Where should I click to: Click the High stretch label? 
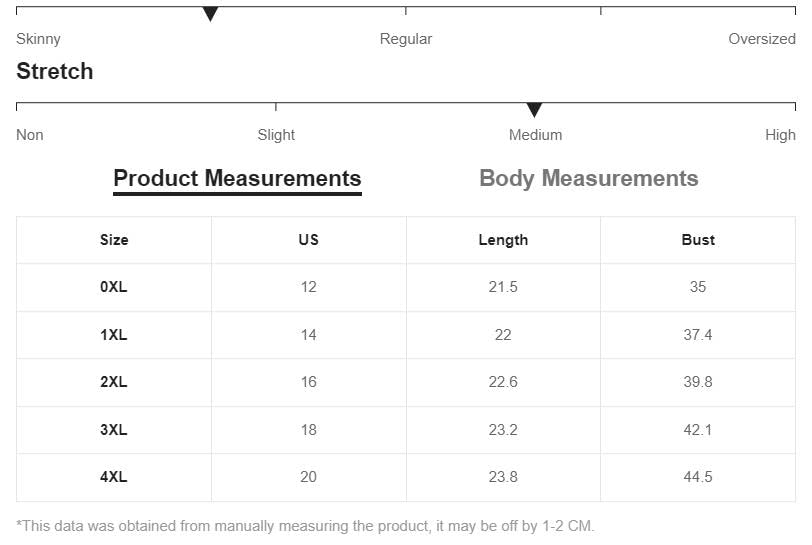pos(780,135)
